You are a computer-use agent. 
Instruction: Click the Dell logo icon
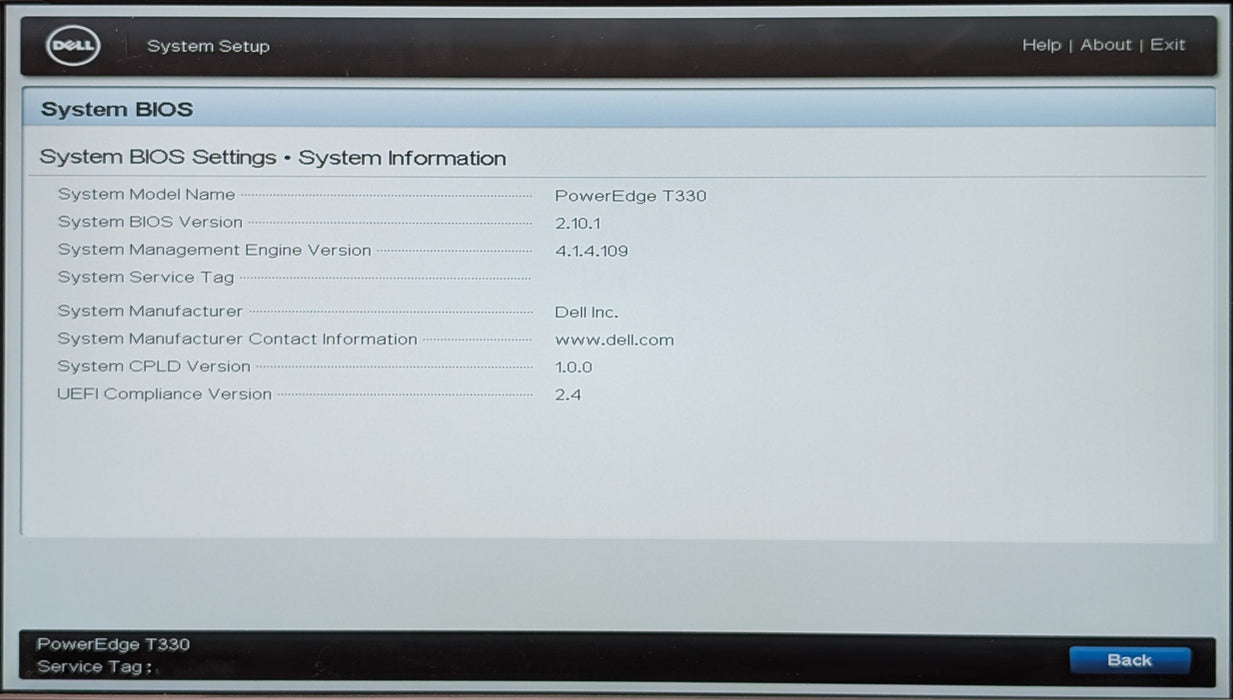[73, 45]
